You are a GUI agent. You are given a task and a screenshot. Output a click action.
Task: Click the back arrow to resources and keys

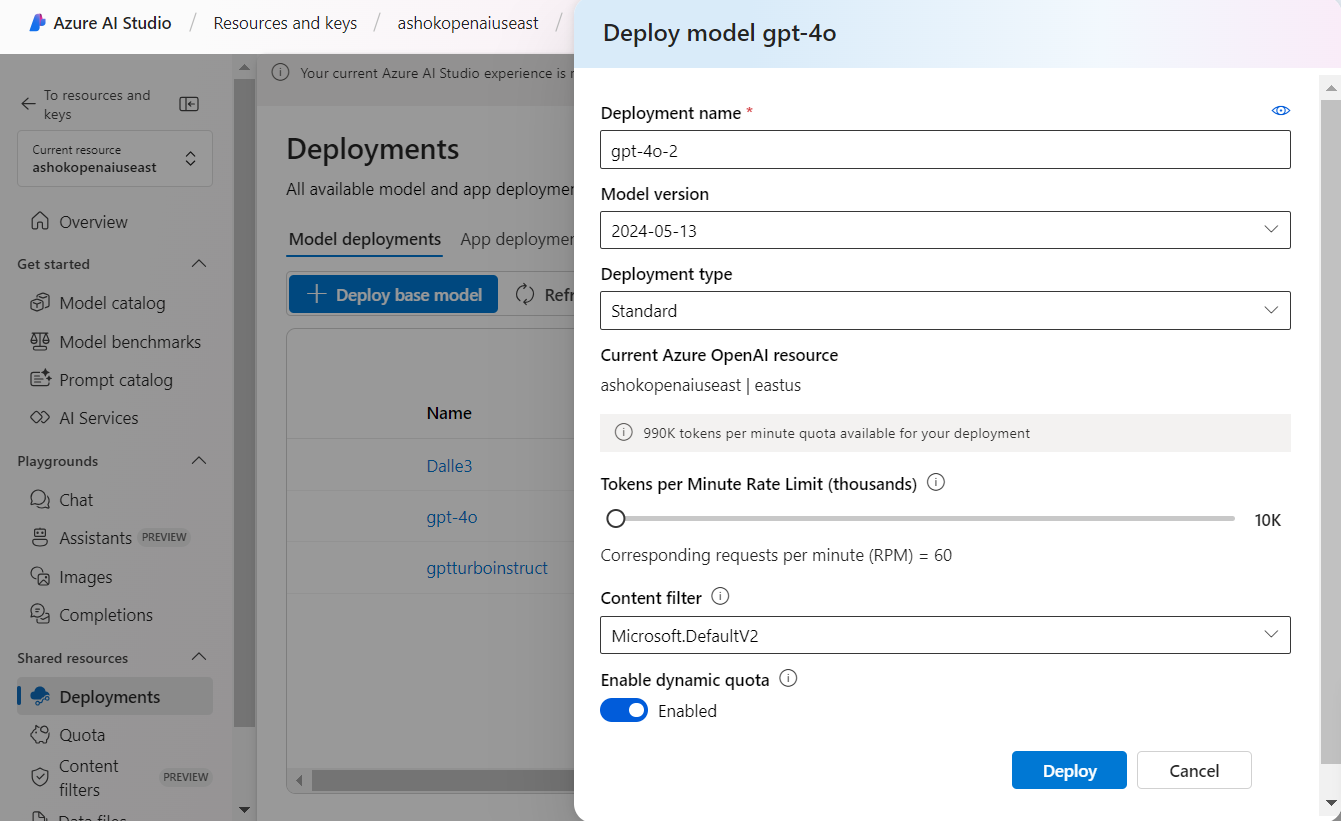click(x=28, y=104)
